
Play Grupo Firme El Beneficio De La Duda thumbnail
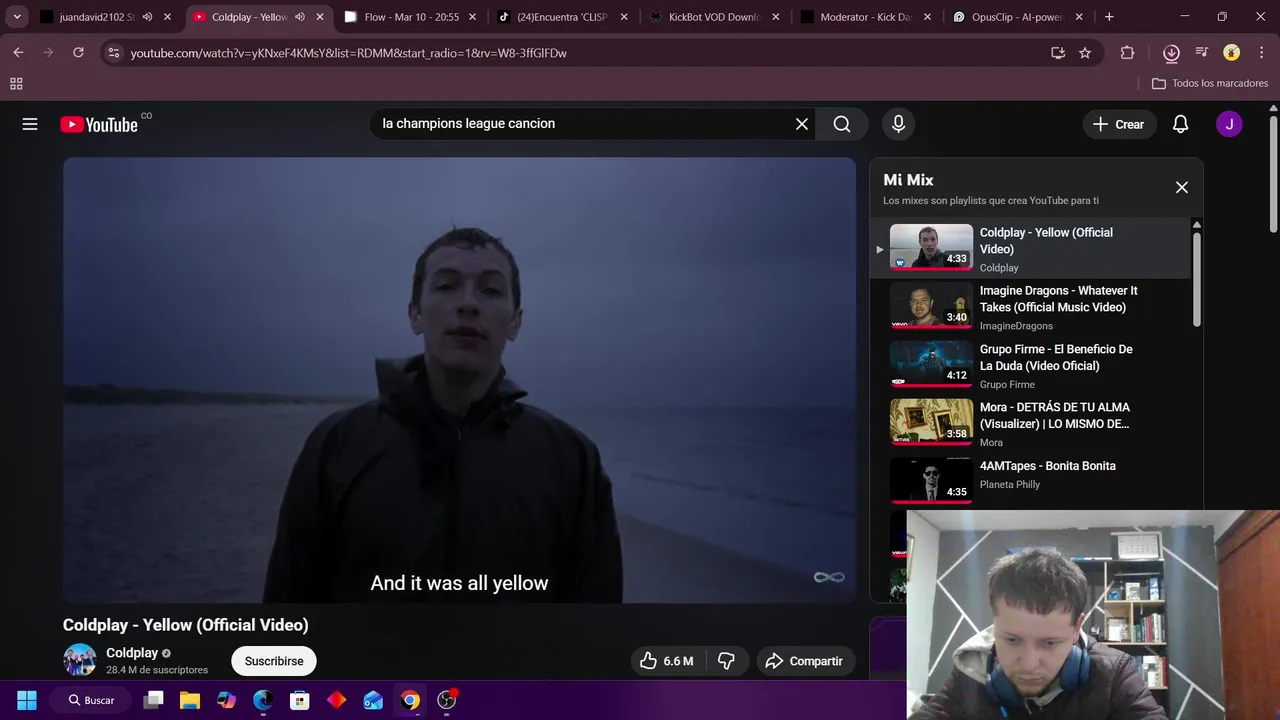coord(931,364)
